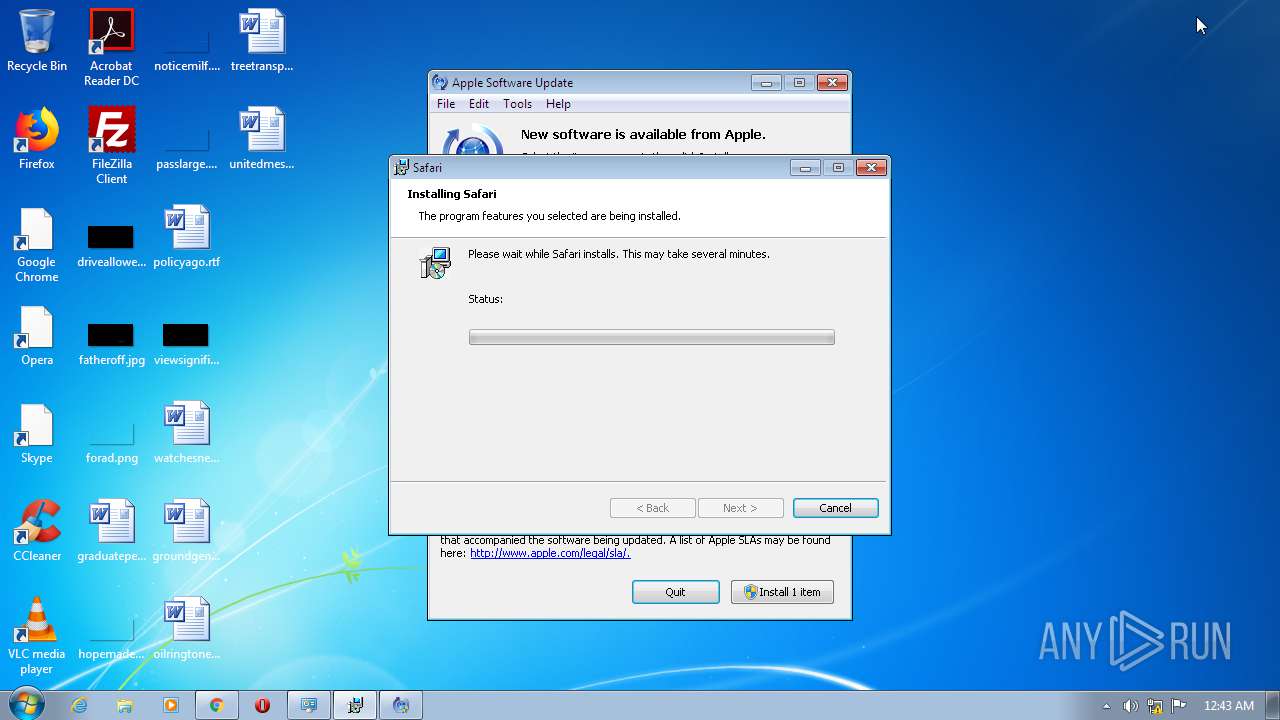Image resolution: width=1280 pixels, height=720 pixels.
Task: Open the Action Center flag icon
Action: pos(1178,706)
